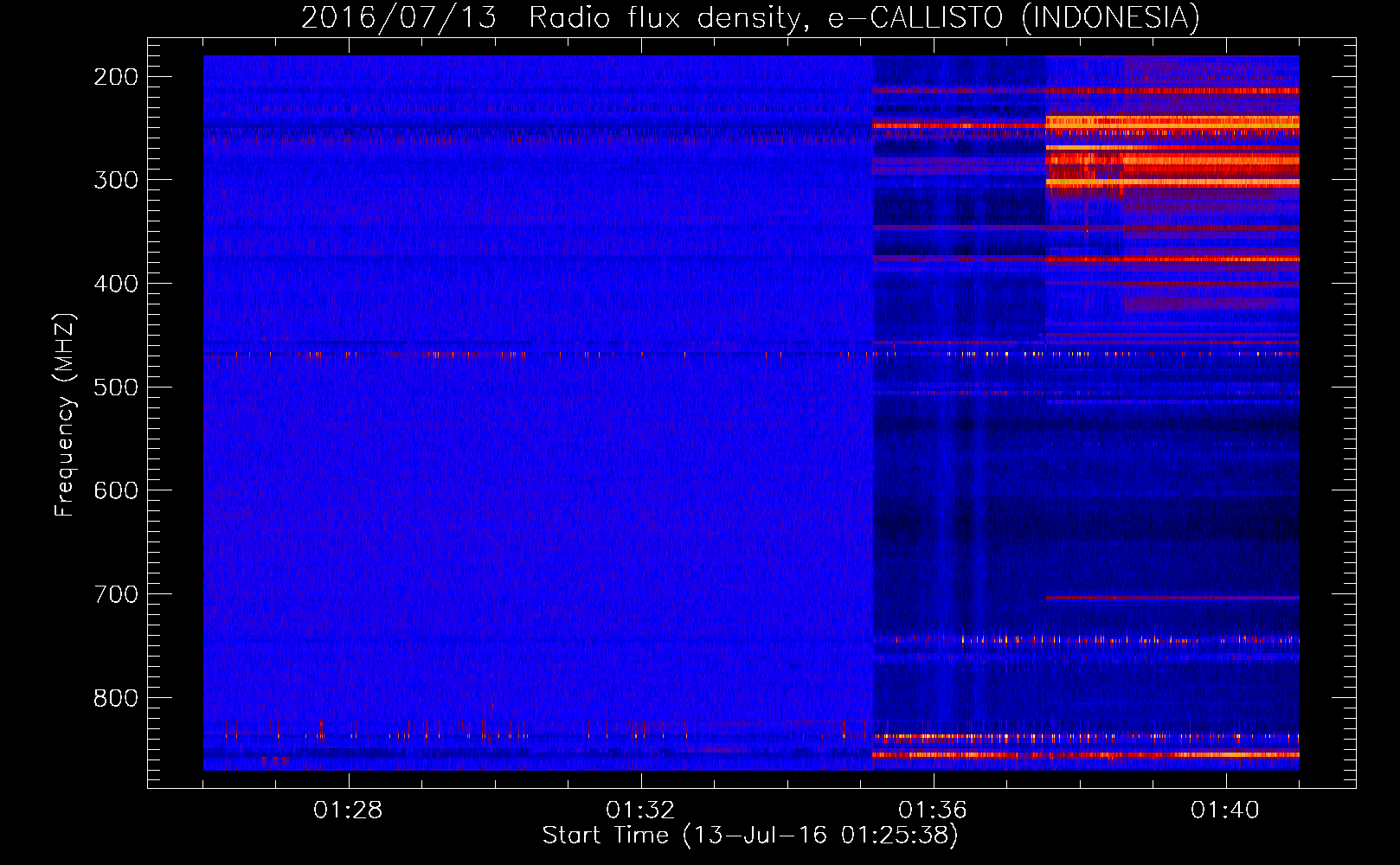Viewport: 1400px width, 865px height.
Task: Click the 01:36 time tick label
Action: (x=933, y=811)
